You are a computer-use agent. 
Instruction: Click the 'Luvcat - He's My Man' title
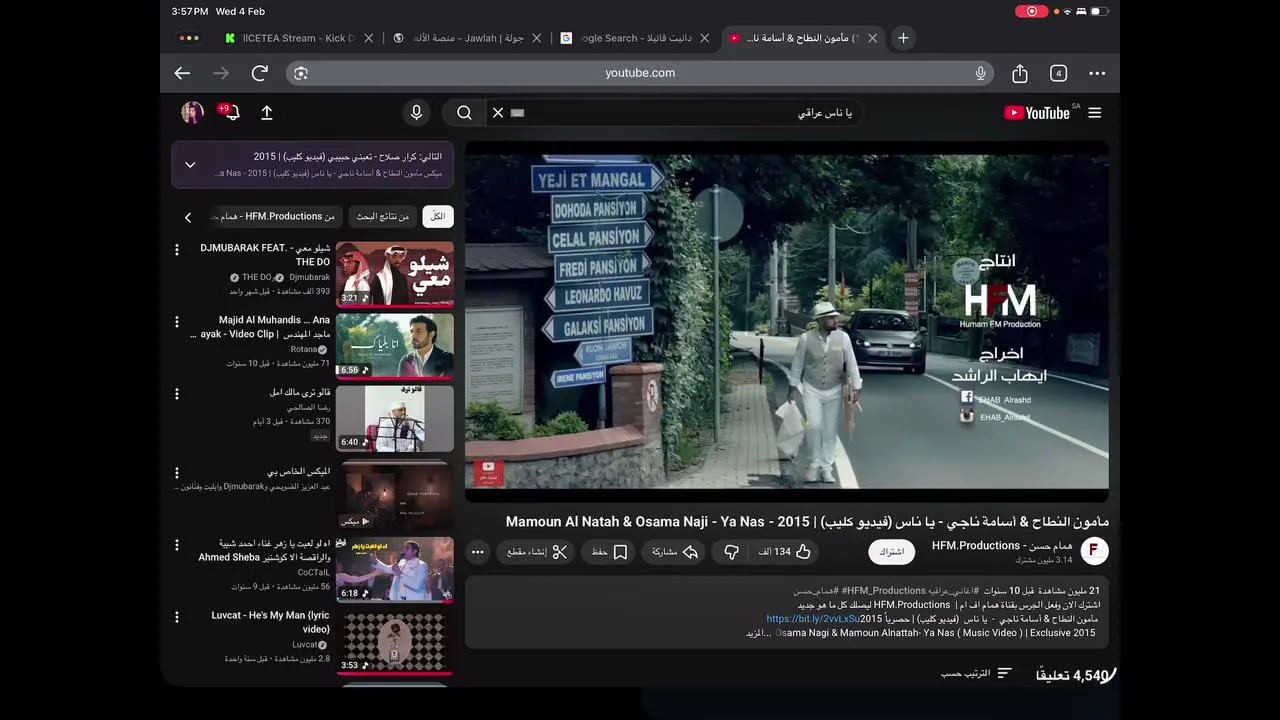tap(270, 622)
